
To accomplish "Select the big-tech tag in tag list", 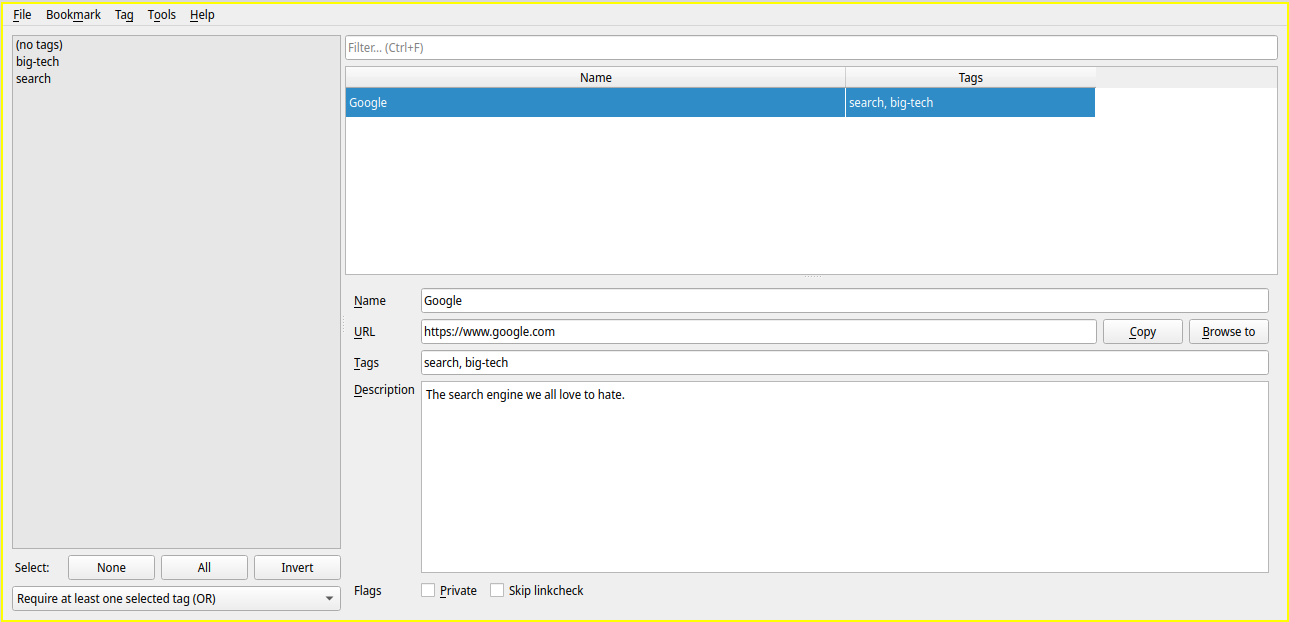I will (x=176, y=62).
